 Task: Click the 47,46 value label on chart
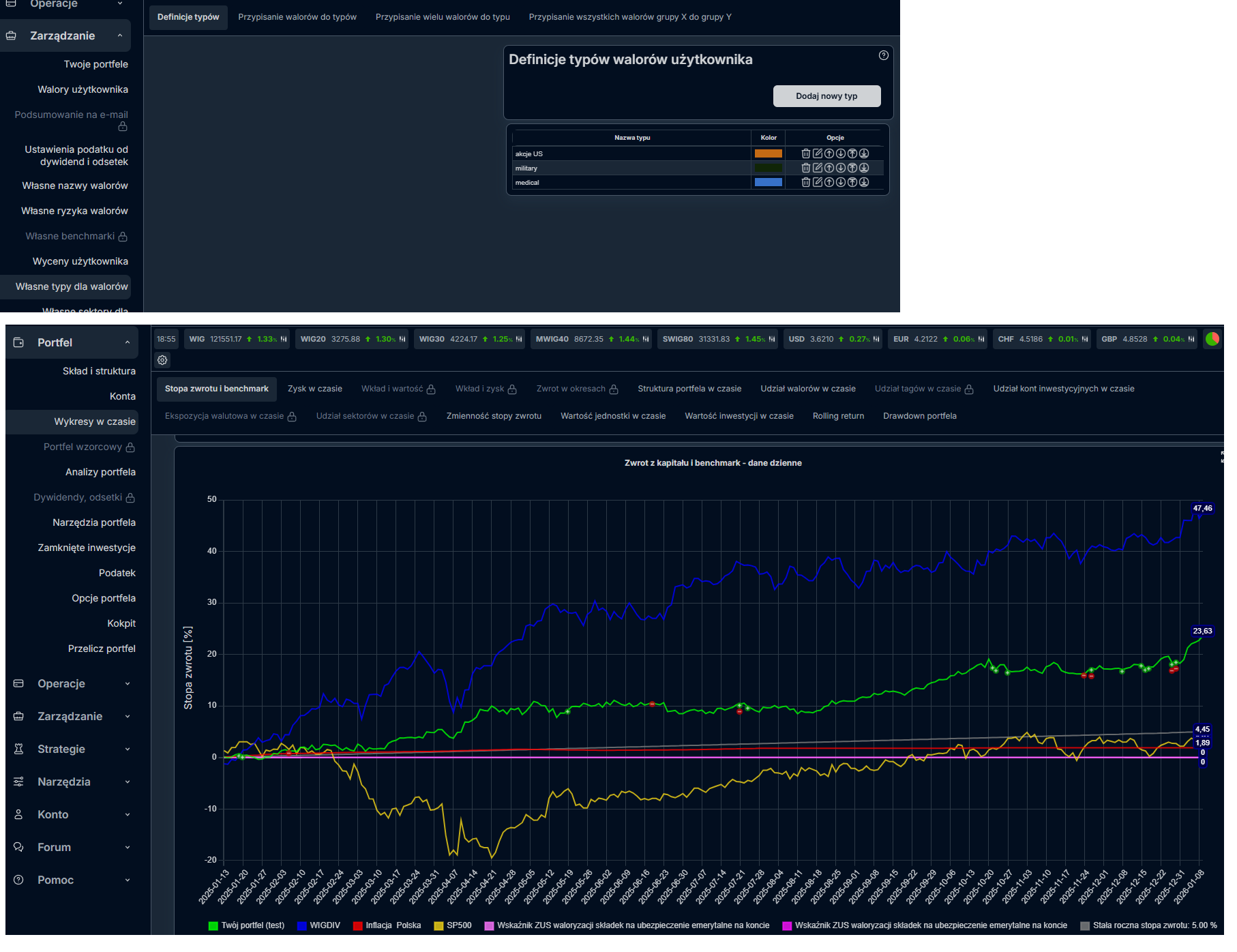[x=1202, y=508]
